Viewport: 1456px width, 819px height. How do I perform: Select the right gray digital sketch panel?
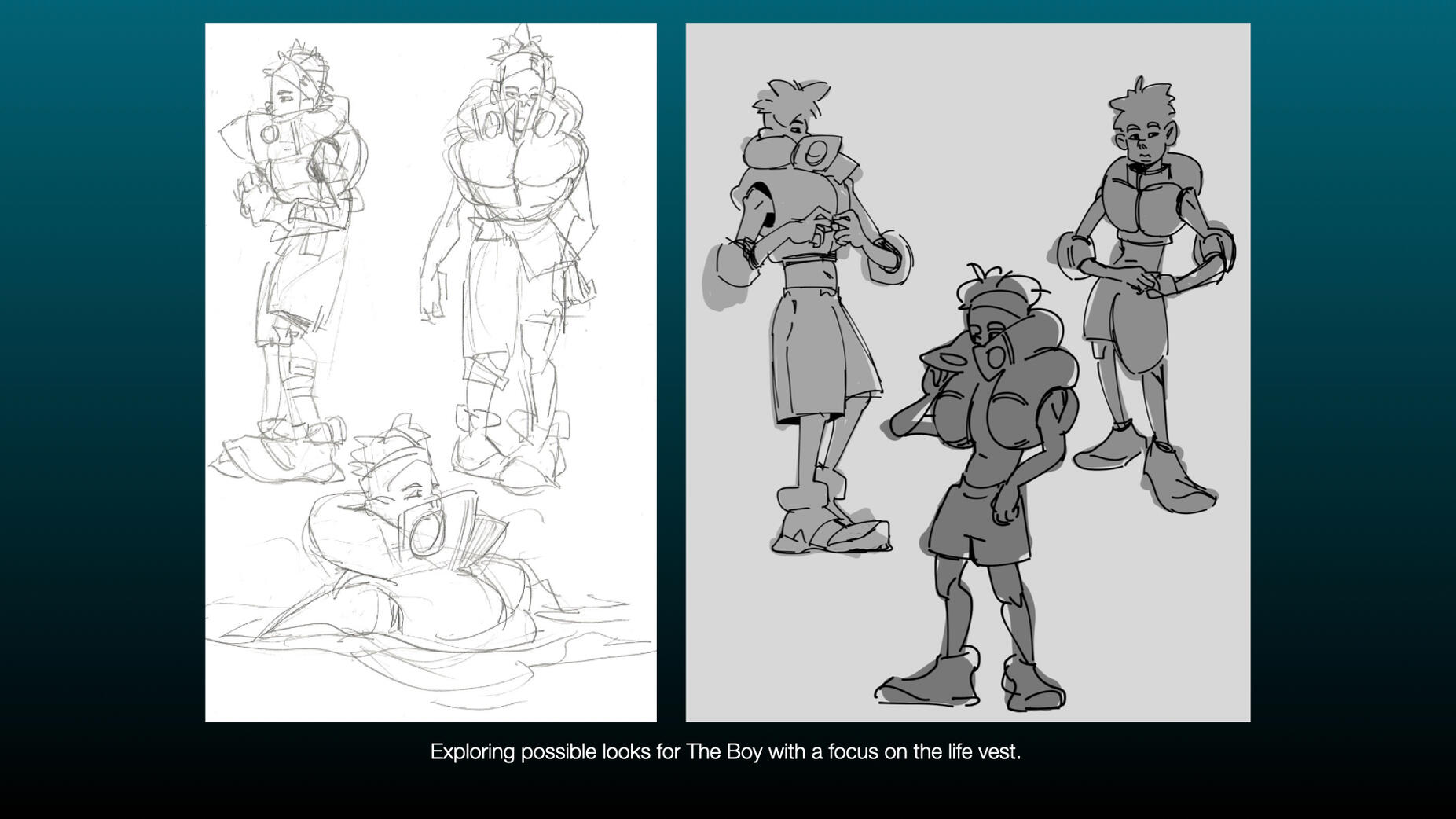tap(967, 372)
